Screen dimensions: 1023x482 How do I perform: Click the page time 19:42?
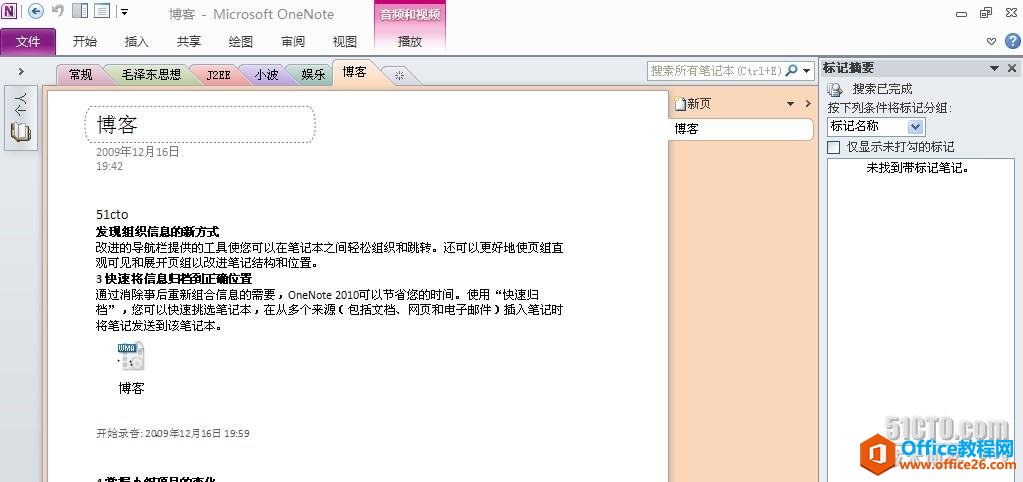pos(110,166)
